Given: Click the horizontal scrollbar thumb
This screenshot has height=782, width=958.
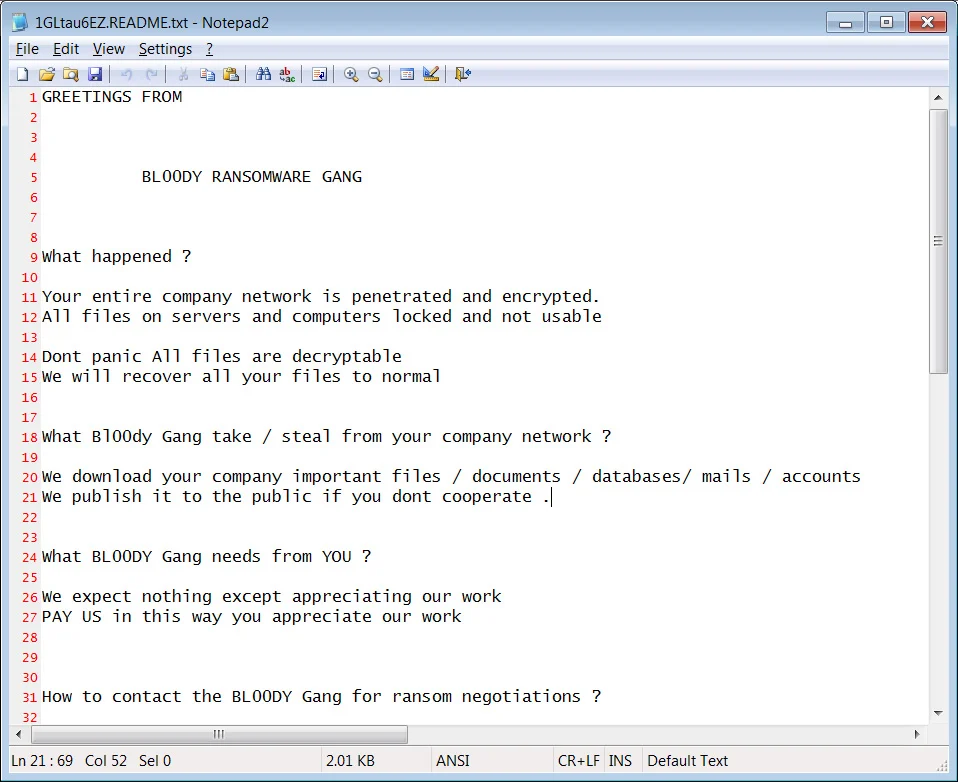Looking at the screenshot, I should (x=219, y=734).
